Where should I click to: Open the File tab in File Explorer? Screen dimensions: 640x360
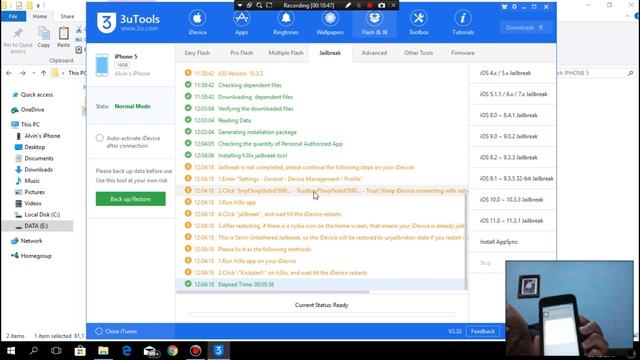pyautogui.click(x=13, y=16)
